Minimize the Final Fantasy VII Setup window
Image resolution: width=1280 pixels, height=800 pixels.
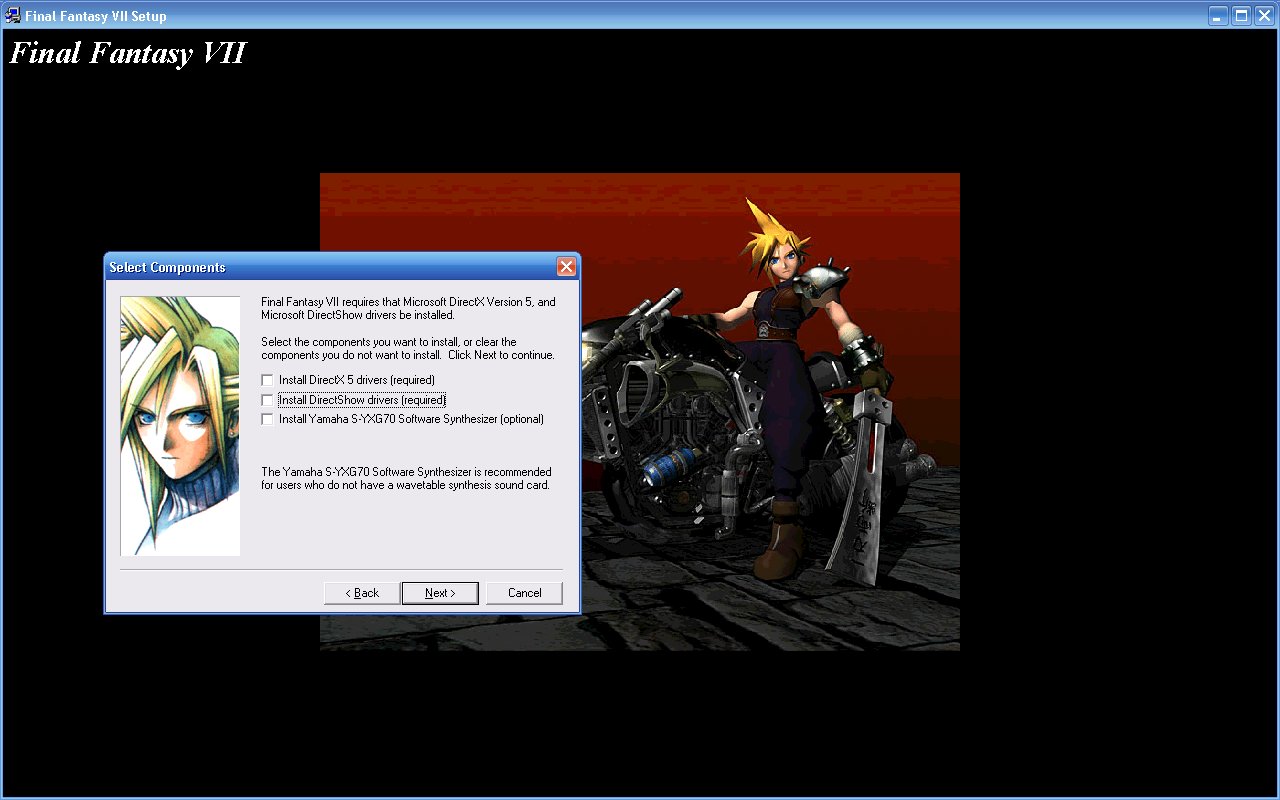tap(1218, 15)
